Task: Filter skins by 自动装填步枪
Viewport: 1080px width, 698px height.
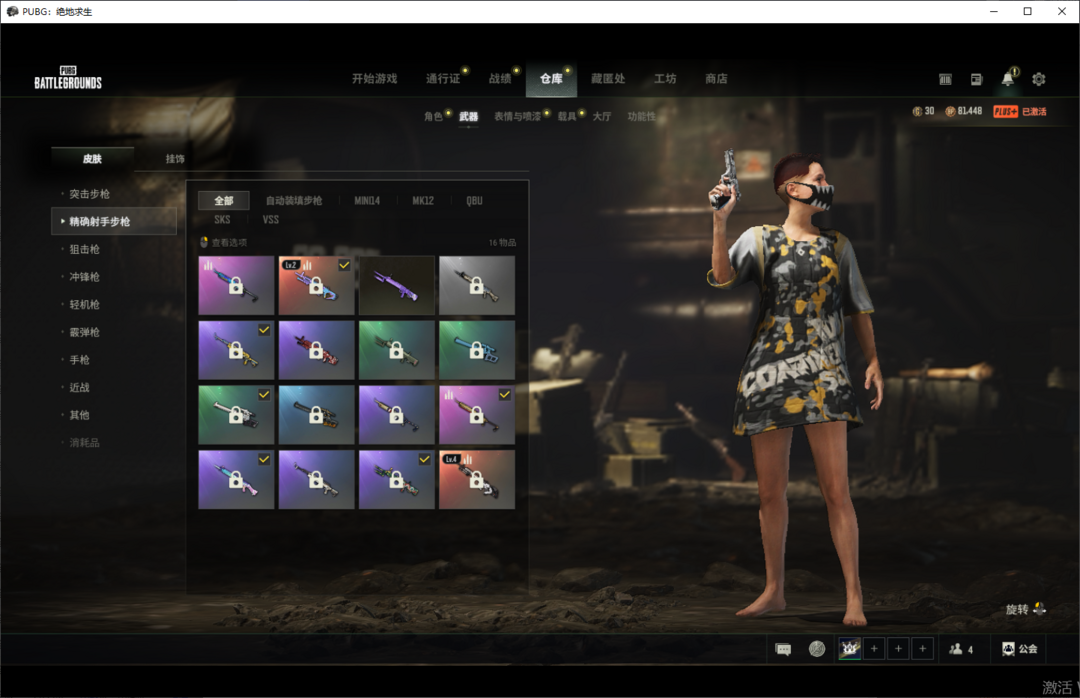Action: (294, 201)
